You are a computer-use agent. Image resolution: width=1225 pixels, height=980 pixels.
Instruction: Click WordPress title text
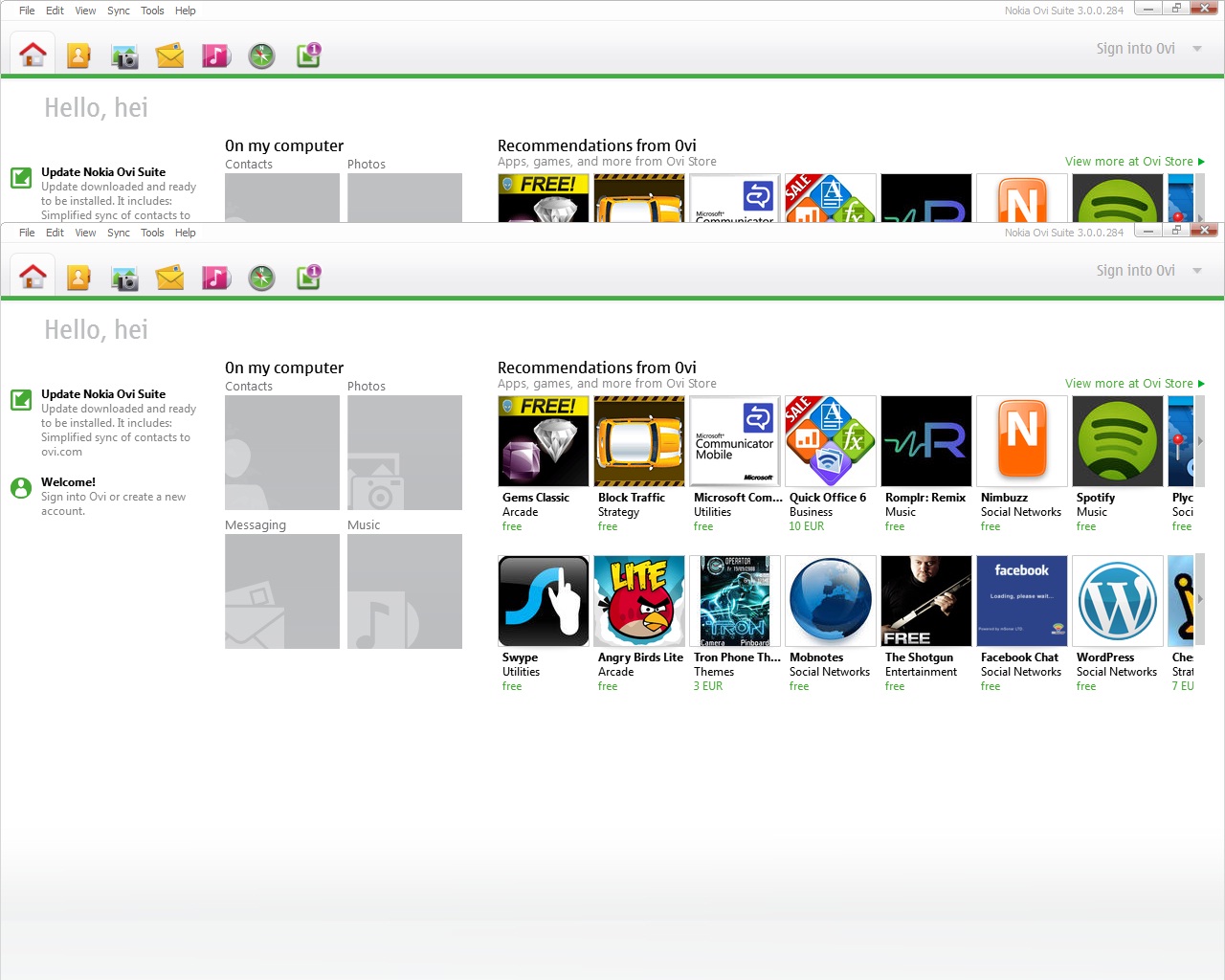click(x=1105, y=657)
